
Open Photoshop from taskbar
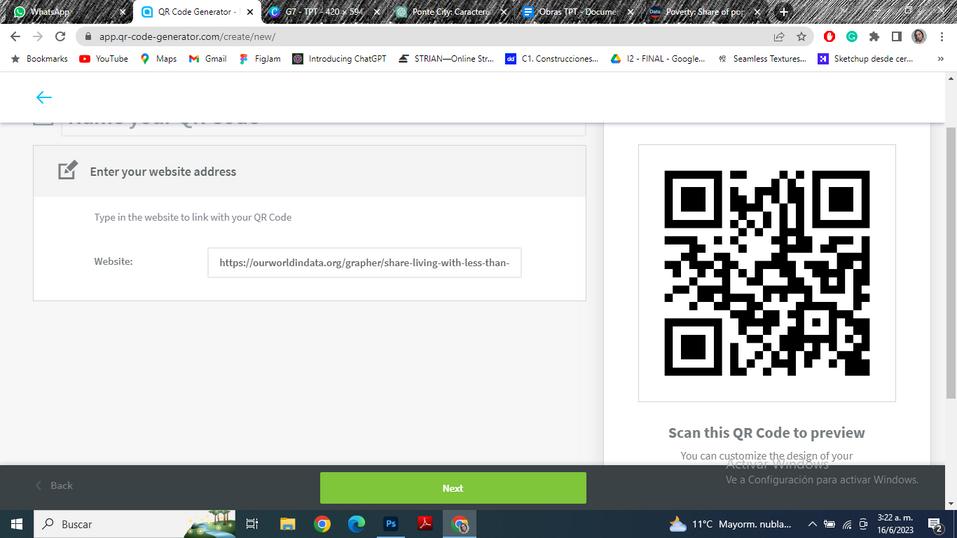coord(391,524)
